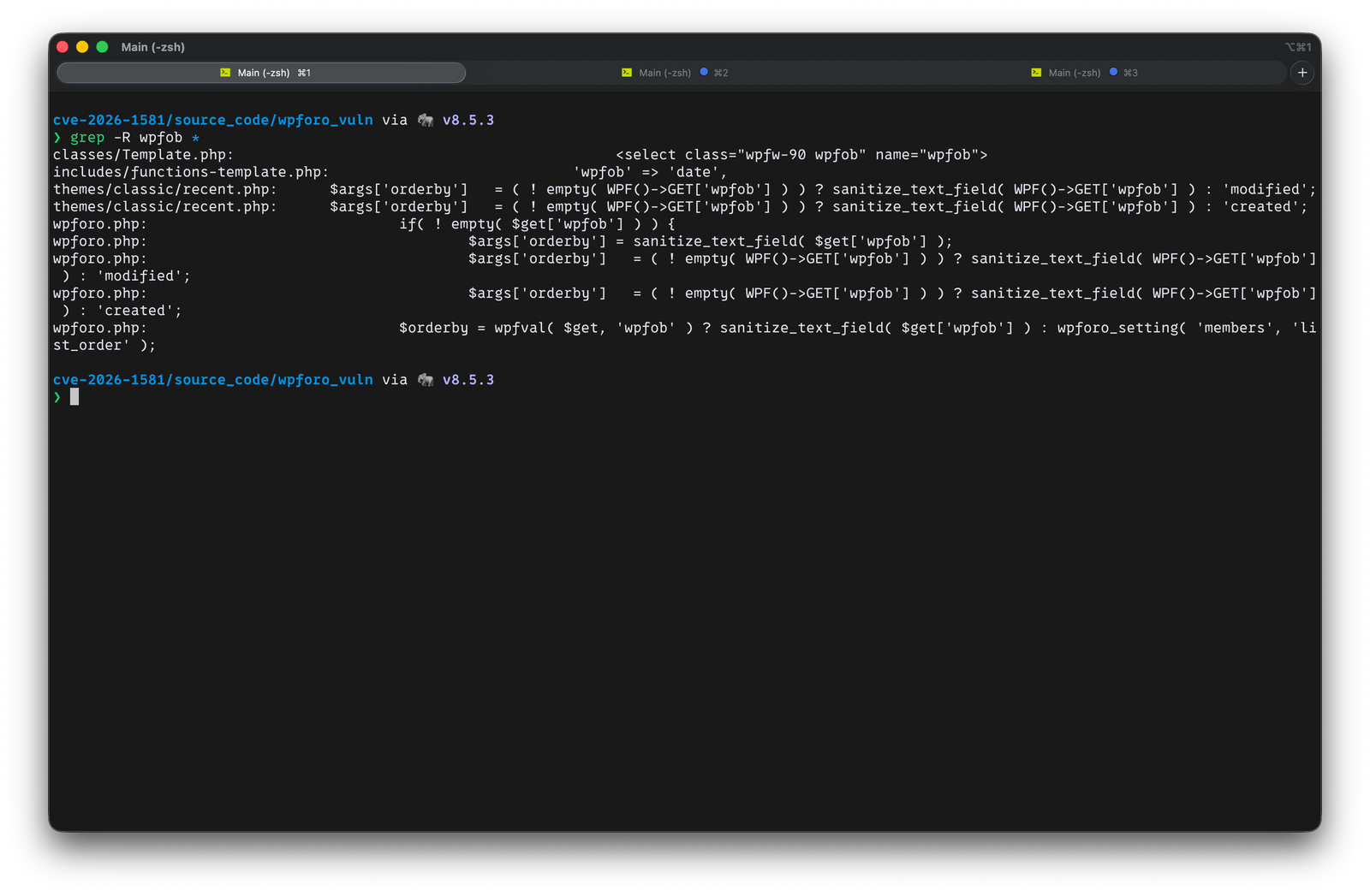
Task: Zoom the terminal window with the green button
Action: tap(102, 47)
